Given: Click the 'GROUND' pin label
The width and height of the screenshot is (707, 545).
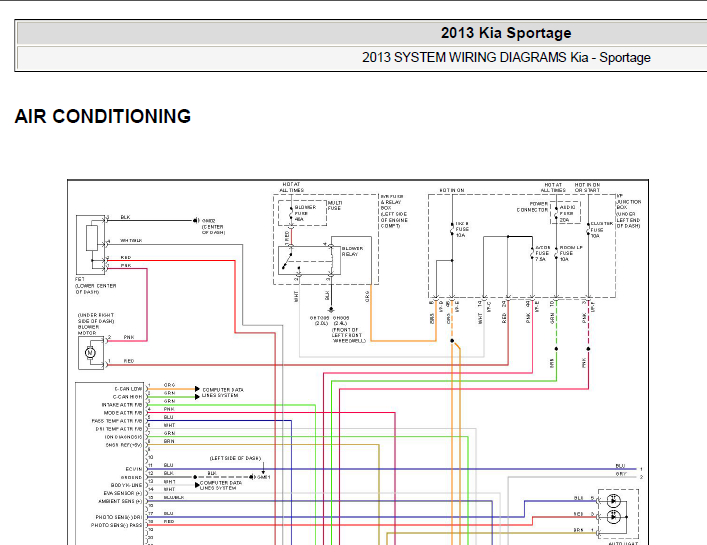Looking at the screenshot, I should 131,477.
